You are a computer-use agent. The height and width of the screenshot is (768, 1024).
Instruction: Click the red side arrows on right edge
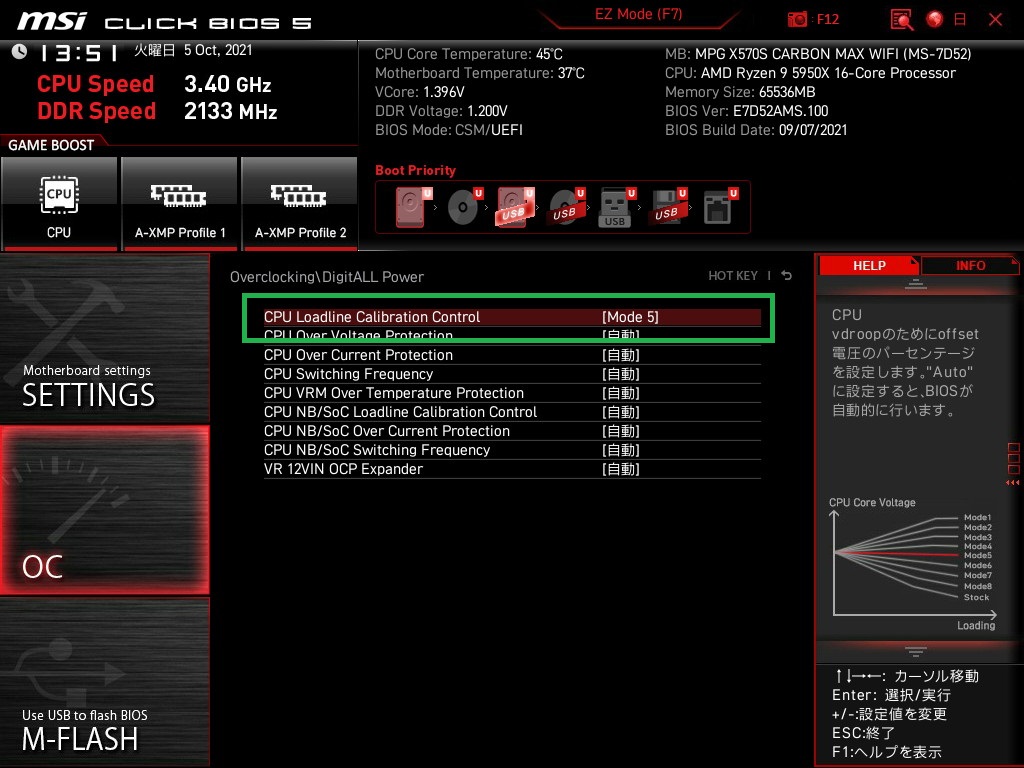point(1013,483)
